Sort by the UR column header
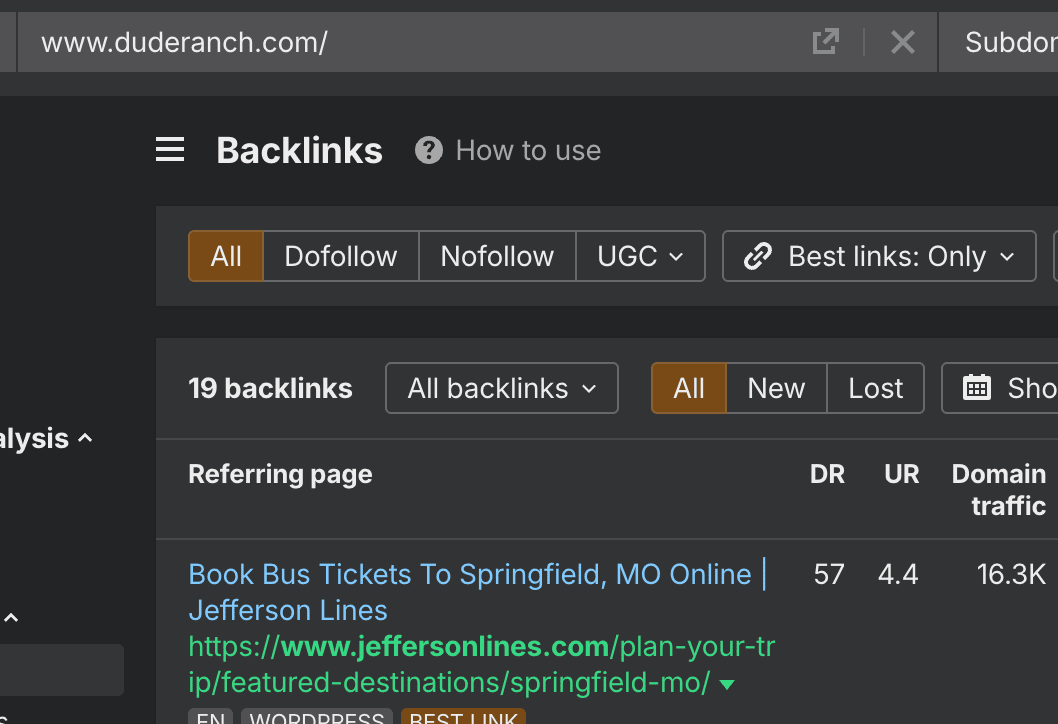 (901, 474)
